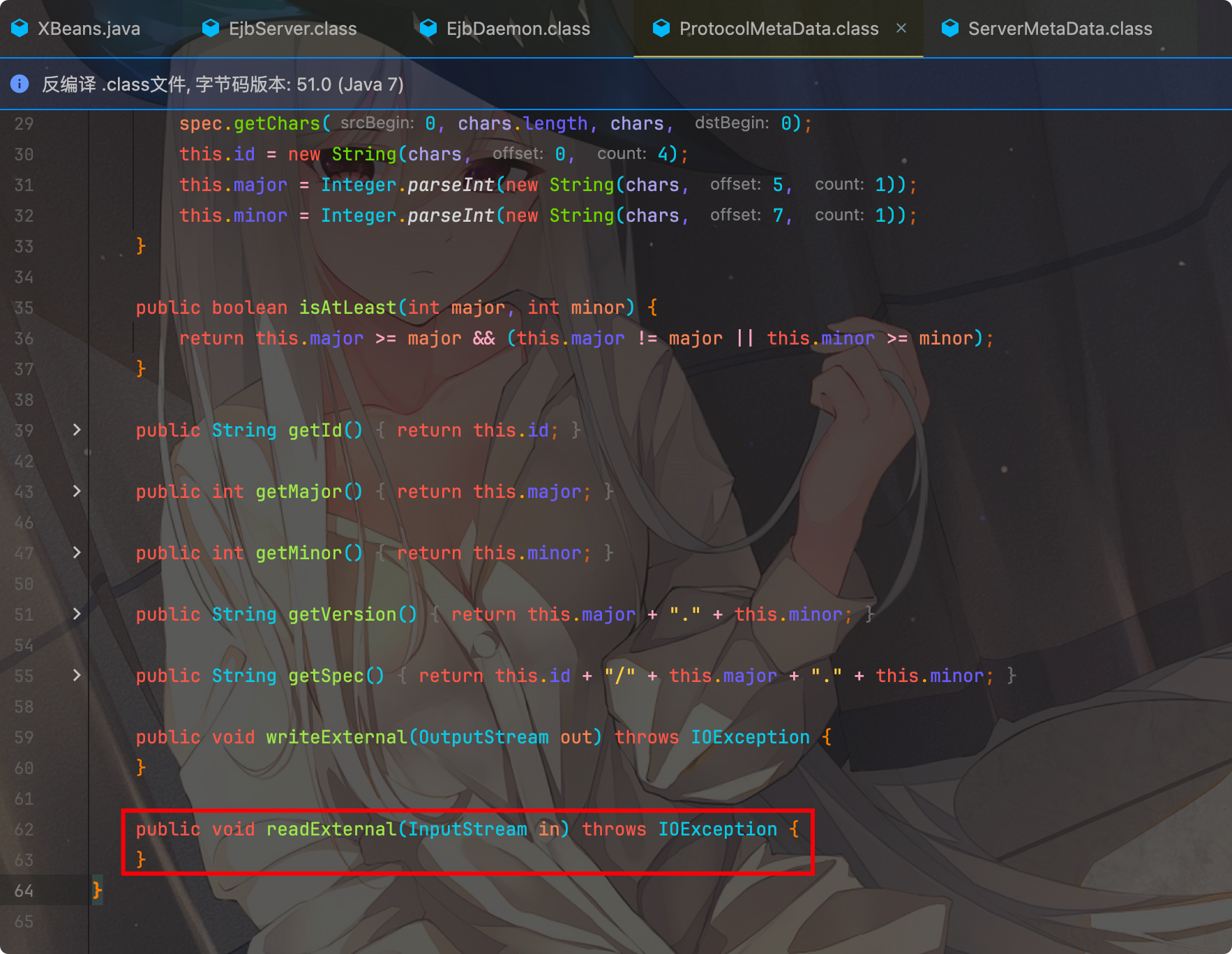
Task: Click line number 35 in the gutter
Action: (x=24, y=308)
